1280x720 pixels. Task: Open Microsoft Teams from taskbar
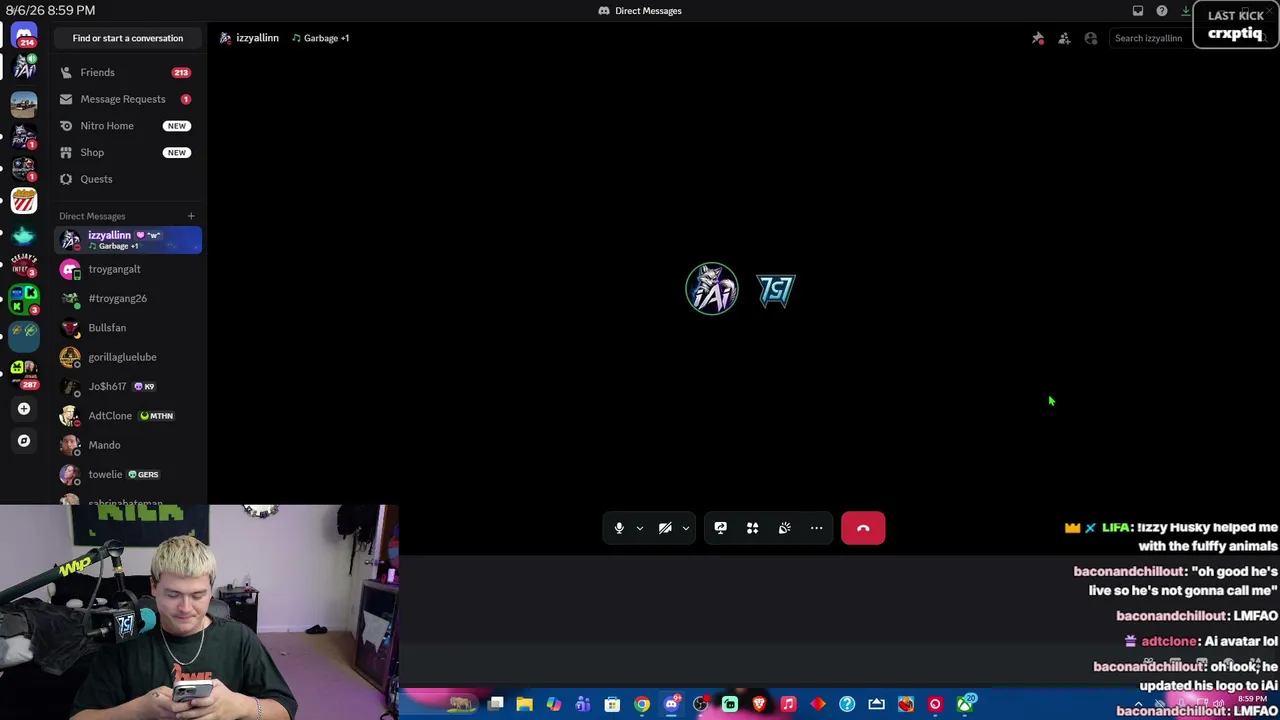[x=583, y=705]
